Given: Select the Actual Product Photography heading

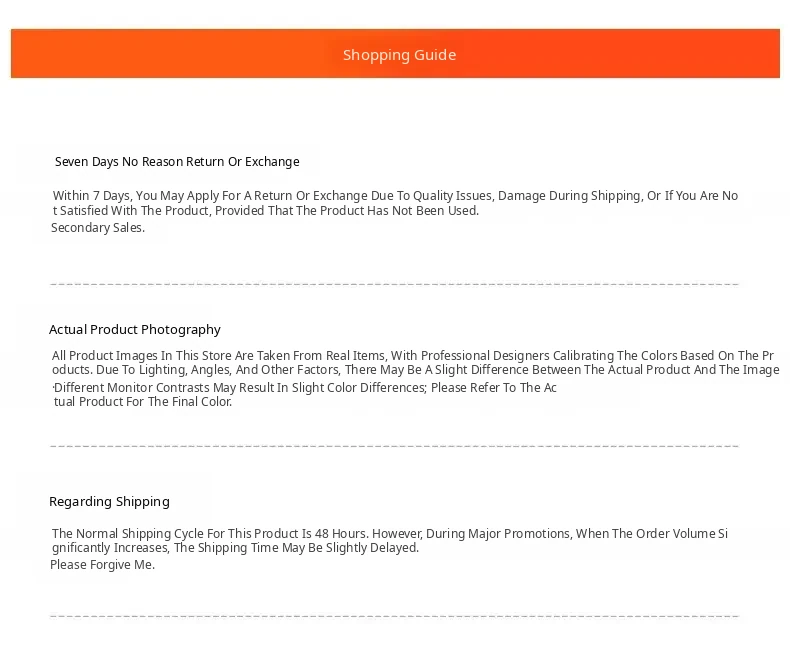Looking at the screenshot, I should 135,329.
